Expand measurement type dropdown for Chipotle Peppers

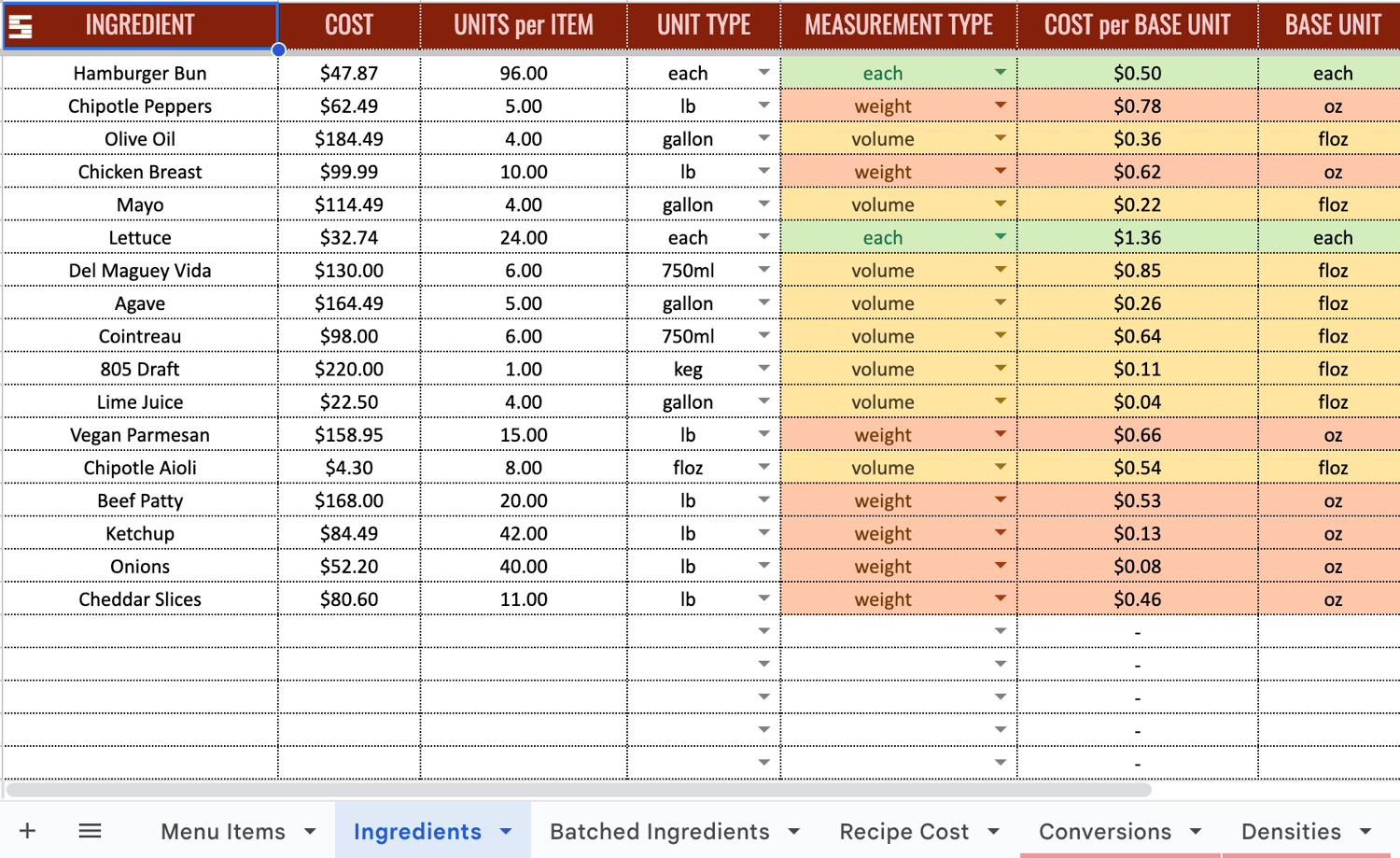(x=1000, y=105)
